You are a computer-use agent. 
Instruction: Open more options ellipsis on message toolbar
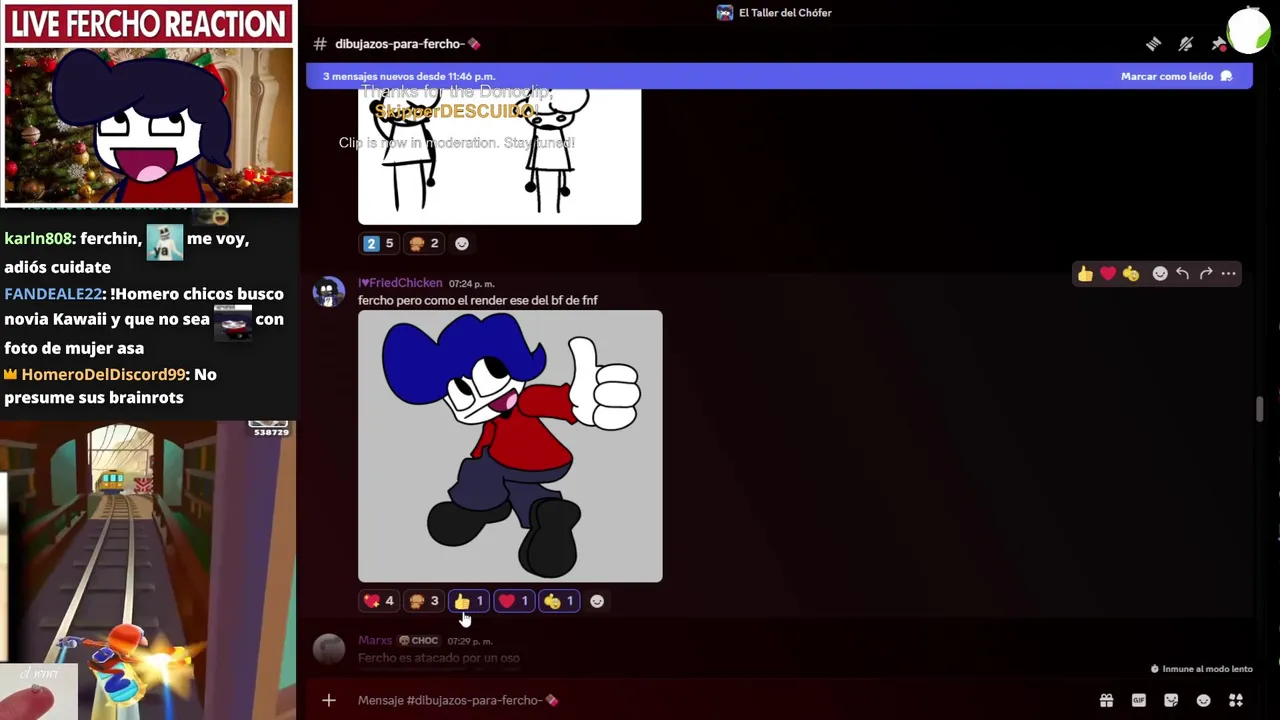(1229, 274)
